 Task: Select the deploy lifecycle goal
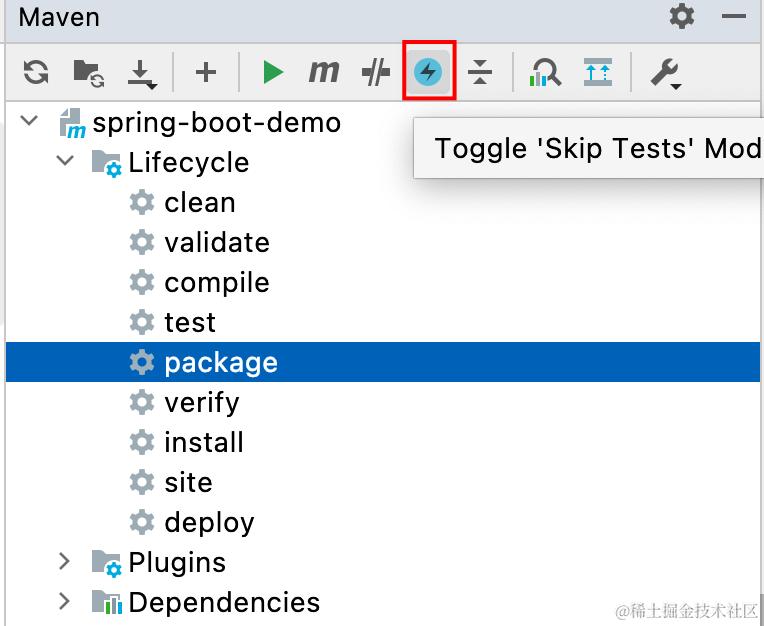click(209, 522)
